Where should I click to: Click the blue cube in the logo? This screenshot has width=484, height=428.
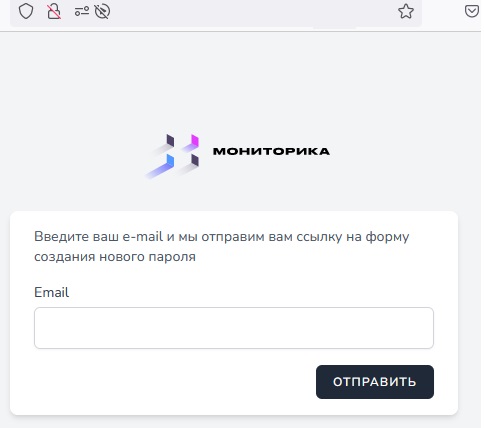[x=170, y=161]
